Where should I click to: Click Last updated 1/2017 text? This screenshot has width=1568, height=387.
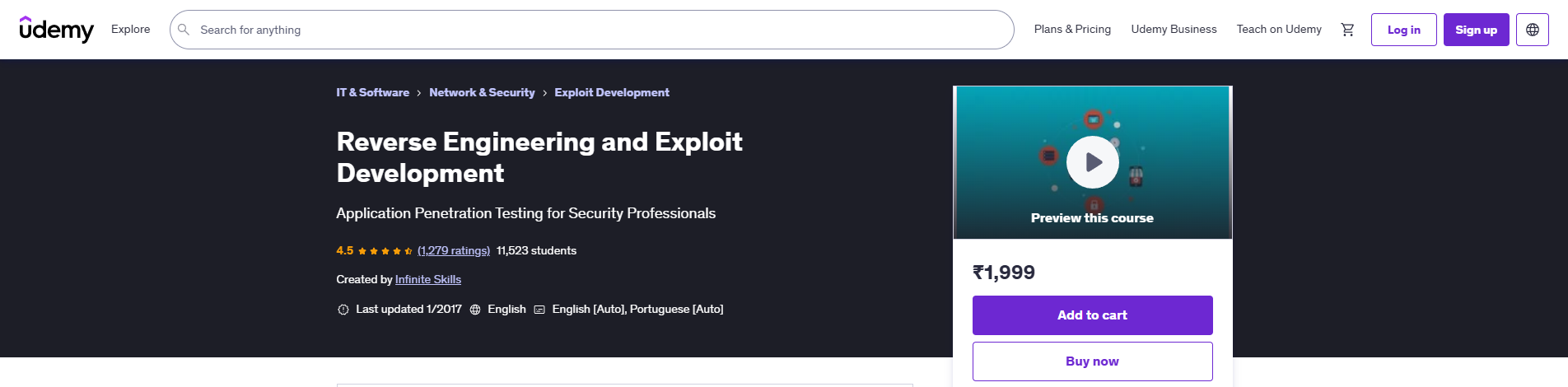pyautogui.click(x=408, y=309)
